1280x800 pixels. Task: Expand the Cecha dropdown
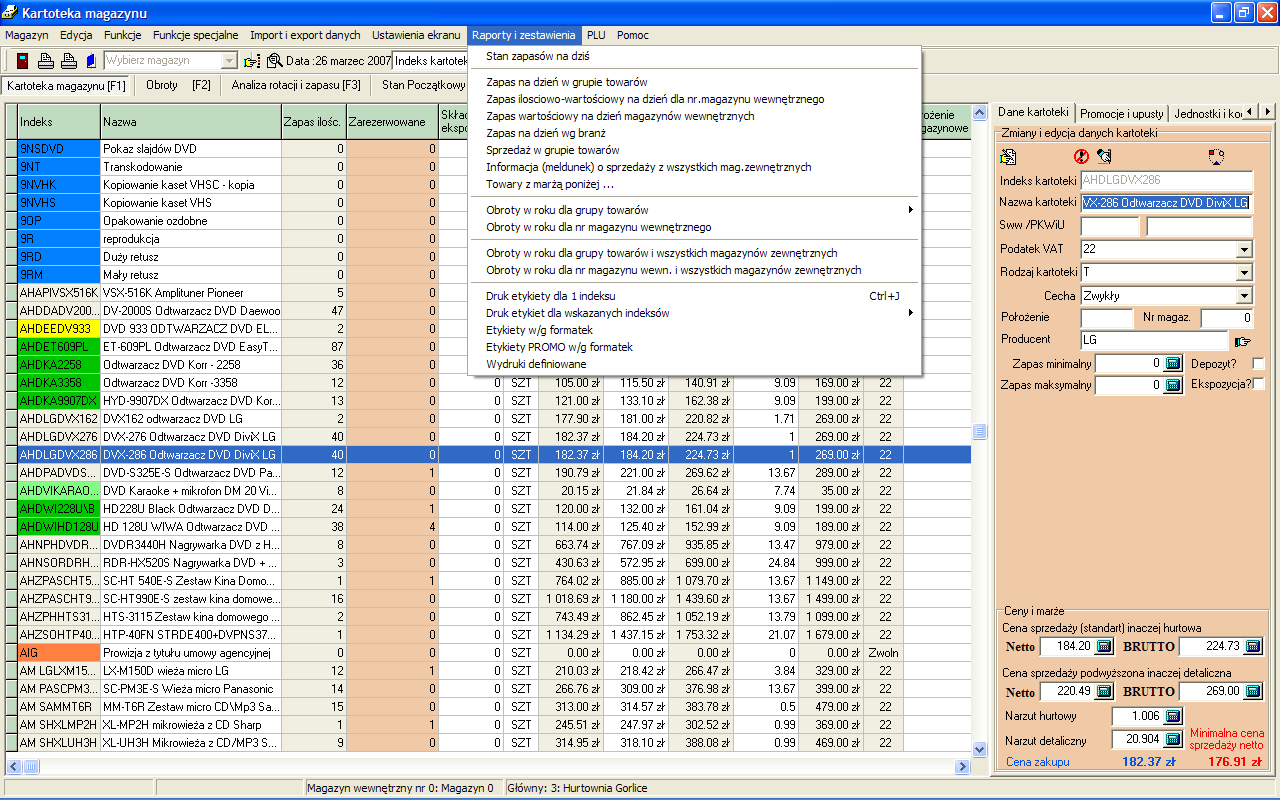pyautogui.click(x=1244, y=296)
